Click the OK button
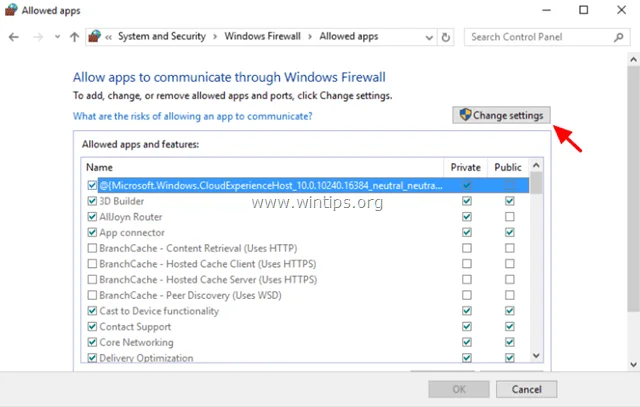This screenshot has height=407, width=640. click(x=459, y=389)
